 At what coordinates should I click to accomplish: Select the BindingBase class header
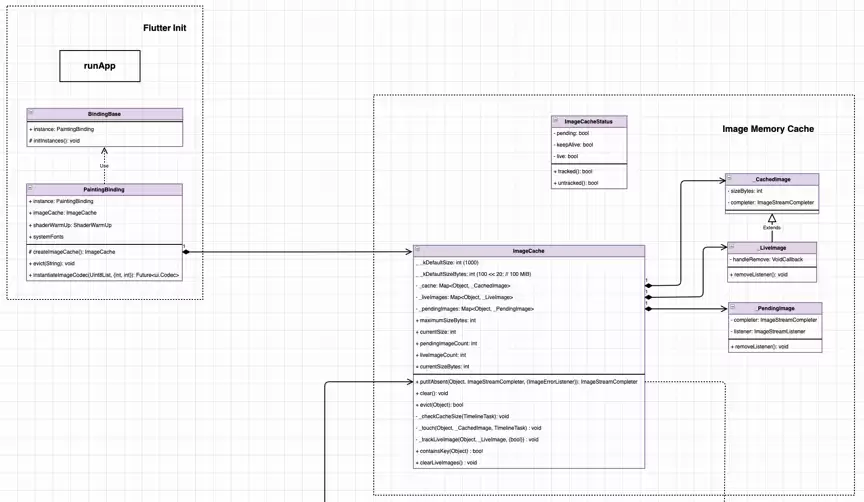pyautogui.click(x=105, y=114)
